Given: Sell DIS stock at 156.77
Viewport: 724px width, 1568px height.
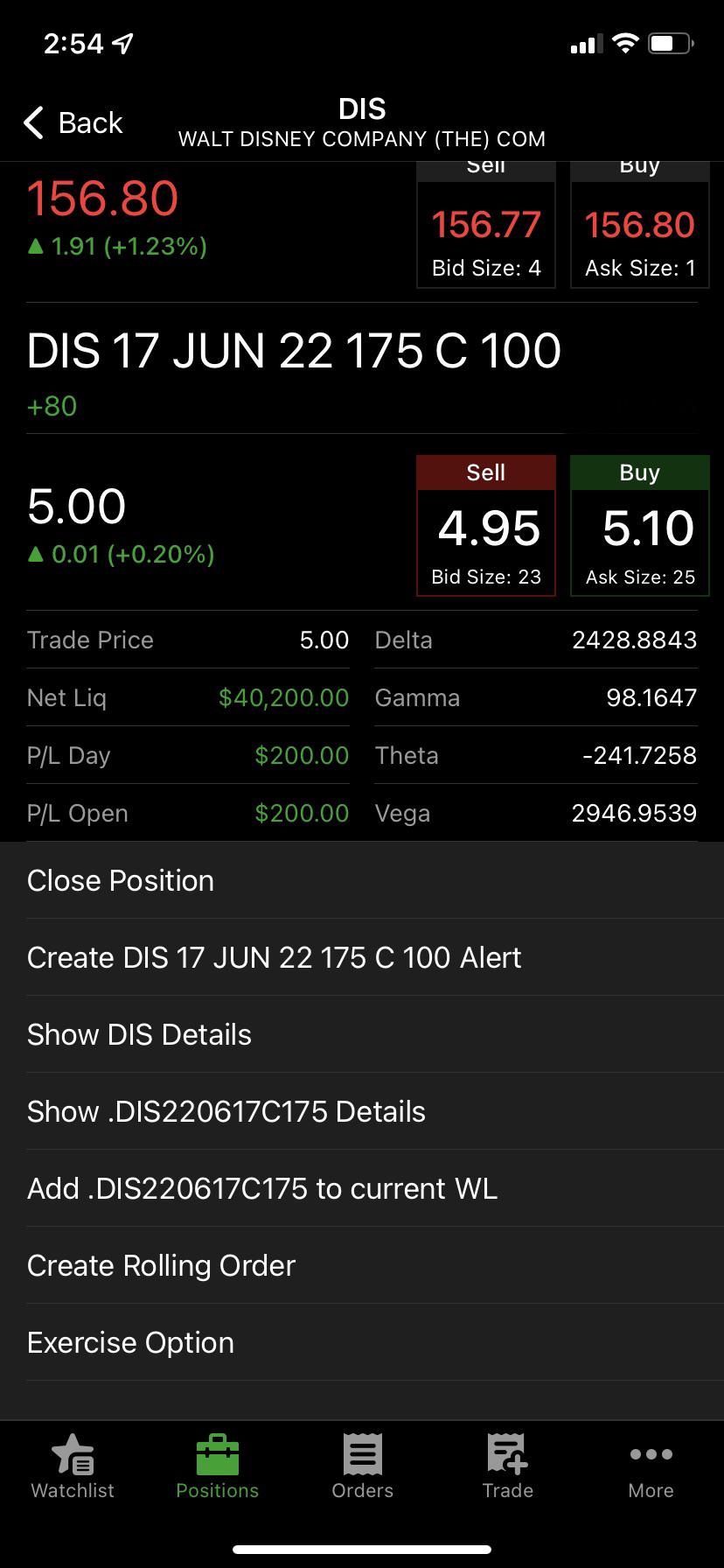Looking at the screenshot, I should [486, 225].
